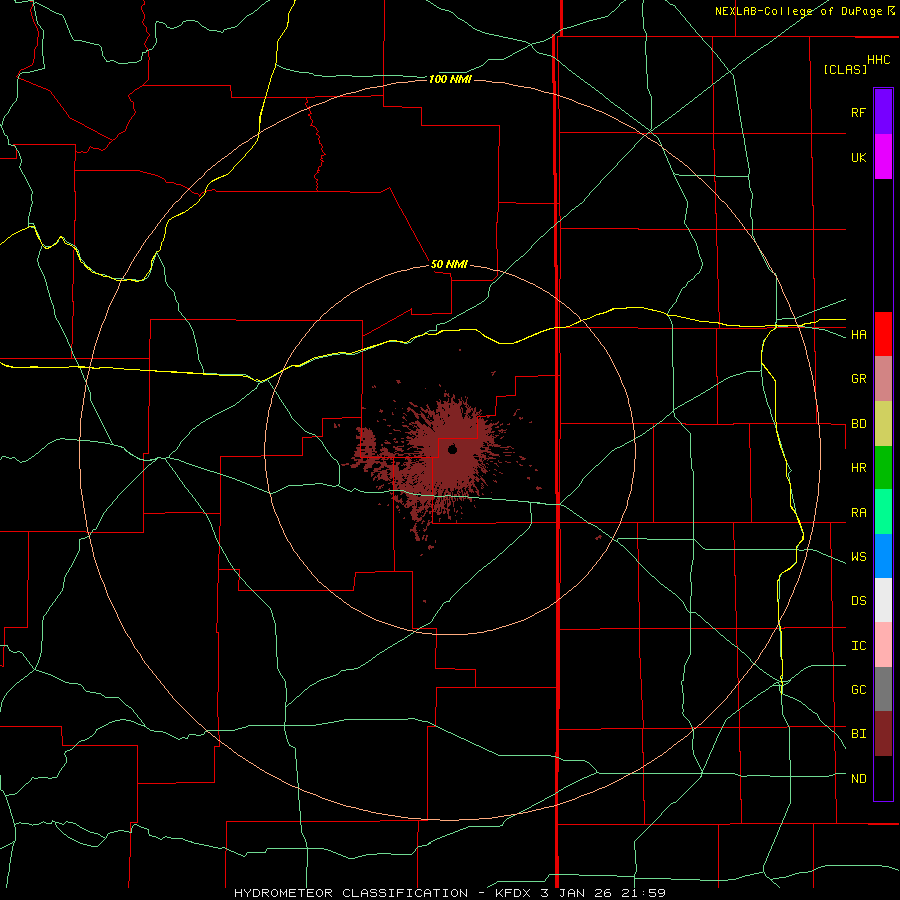This screenshot has height=900, width=900.
Task: Click the ND legend label
Action: click(858, 779)
